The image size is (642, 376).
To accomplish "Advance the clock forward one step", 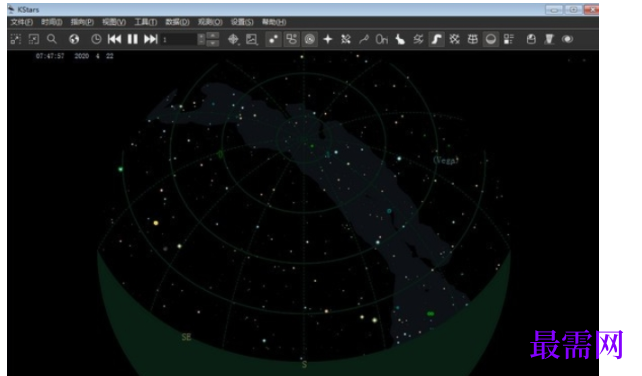I will pos(151,39).
